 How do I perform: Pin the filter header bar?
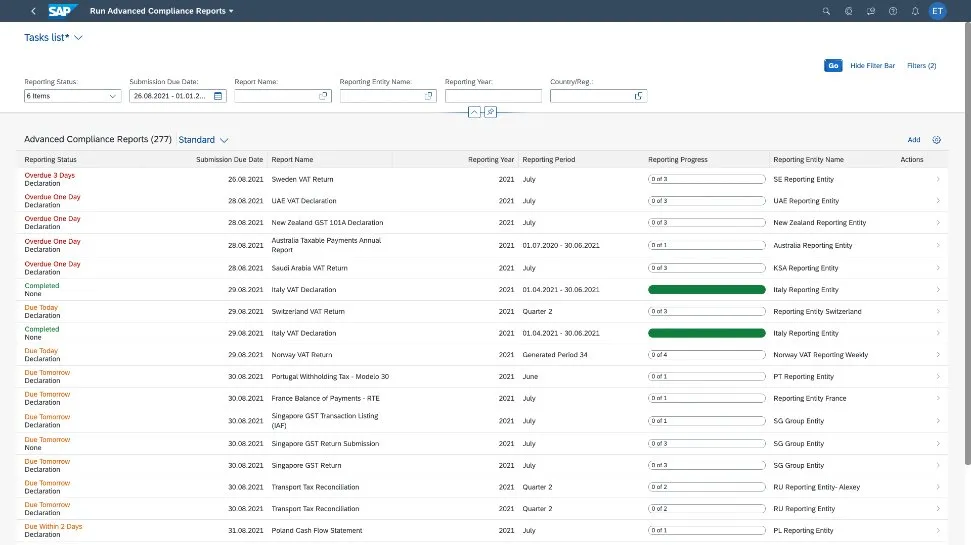(x=491, y=112)
